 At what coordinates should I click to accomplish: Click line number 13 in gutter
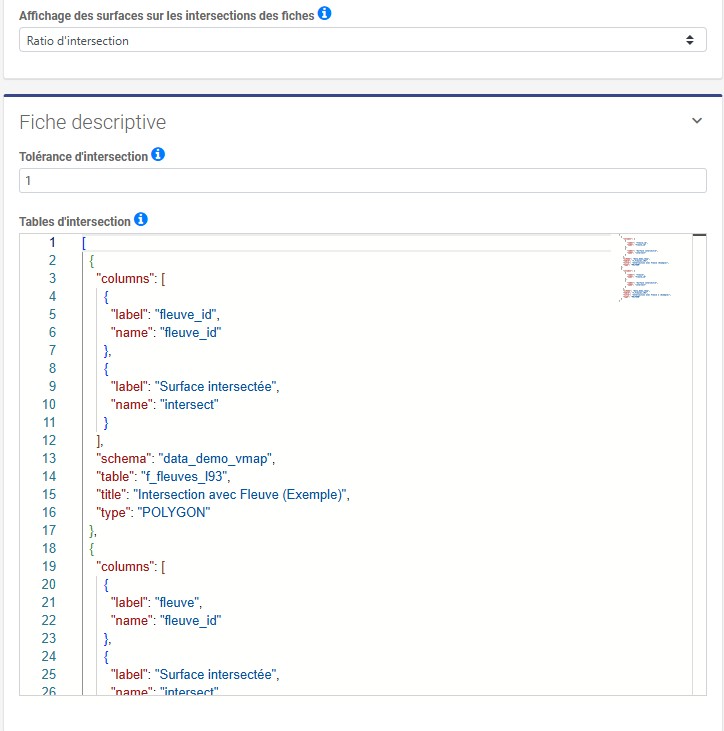pos(49,458)
